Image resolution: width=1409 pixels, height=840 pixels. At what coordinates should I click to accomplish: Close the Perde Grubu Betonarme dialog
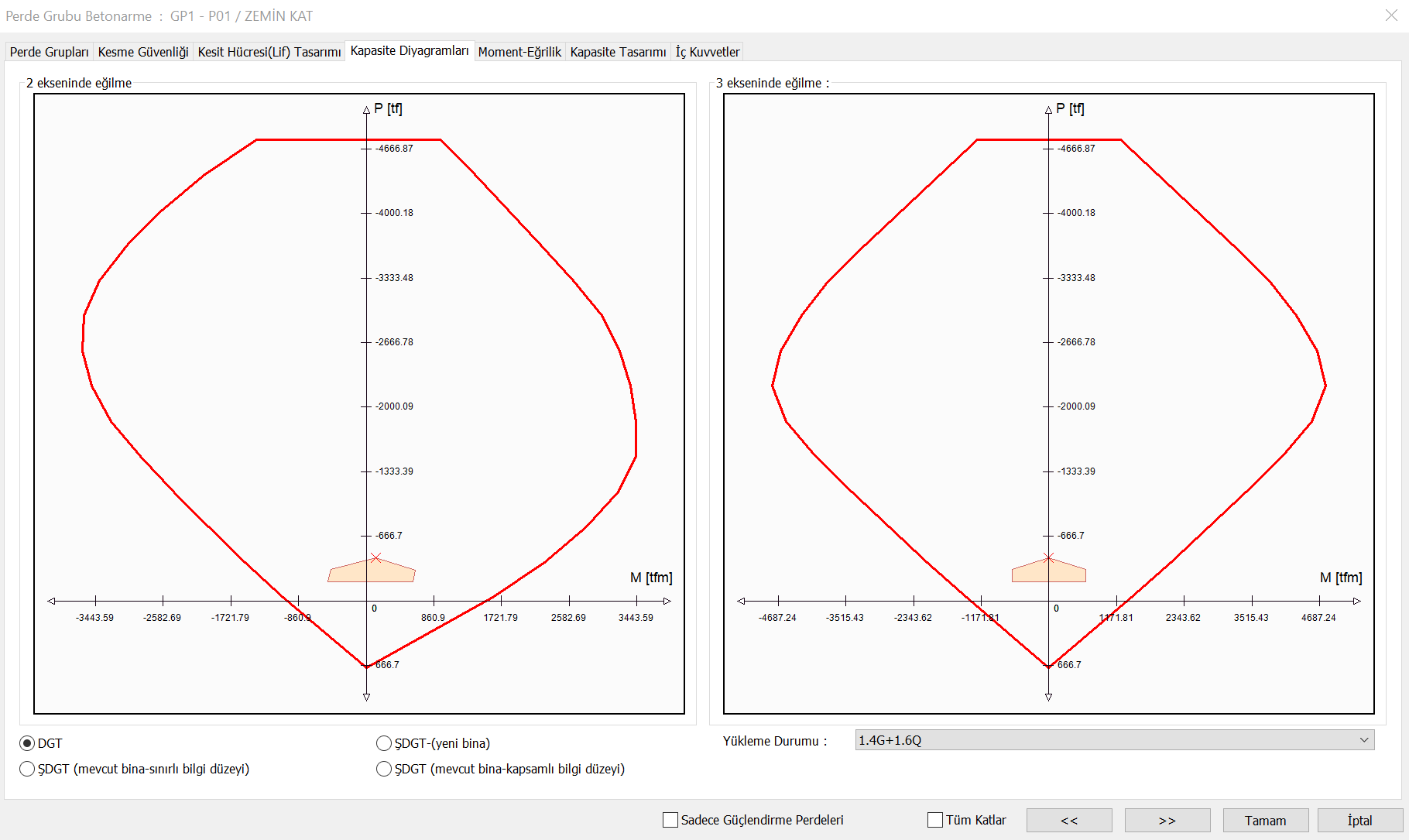point(1390,15)
